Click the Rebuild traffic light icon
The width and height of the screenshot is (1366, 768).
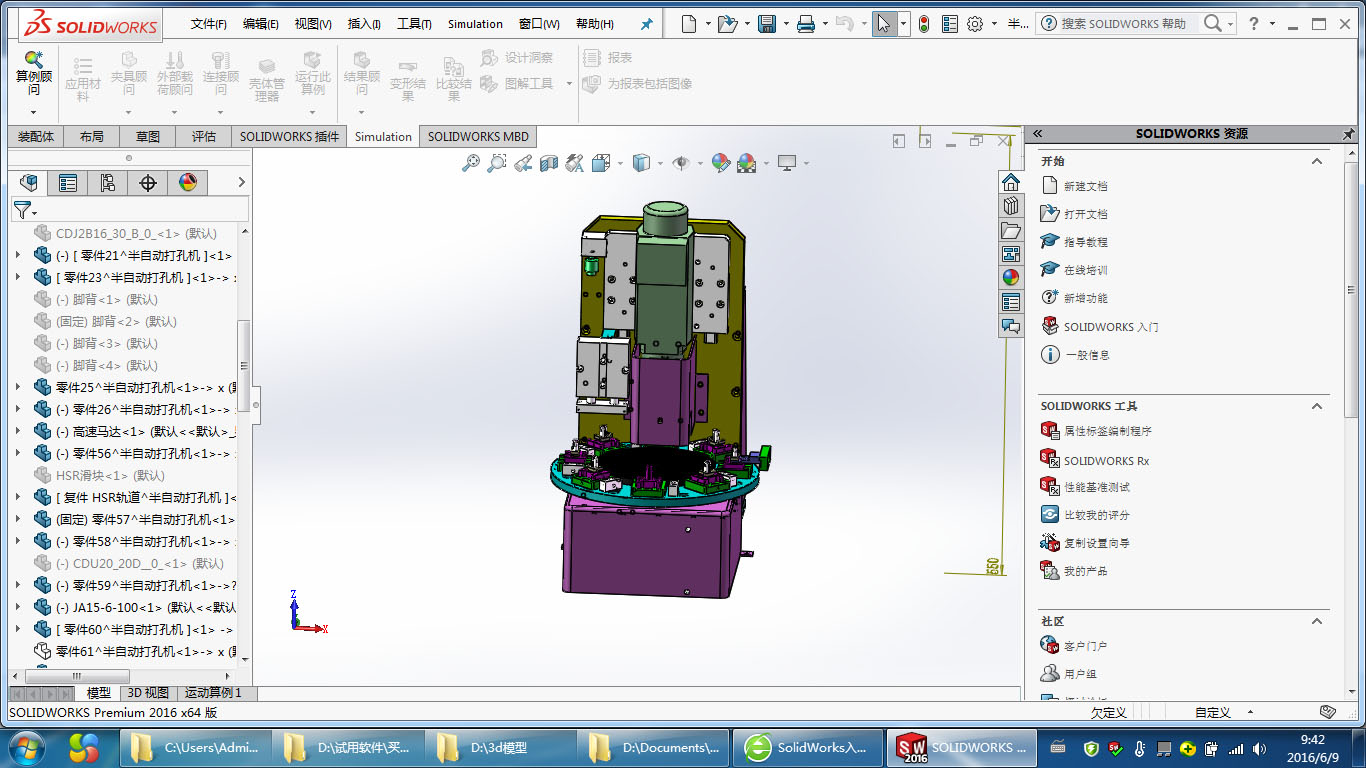923,24
